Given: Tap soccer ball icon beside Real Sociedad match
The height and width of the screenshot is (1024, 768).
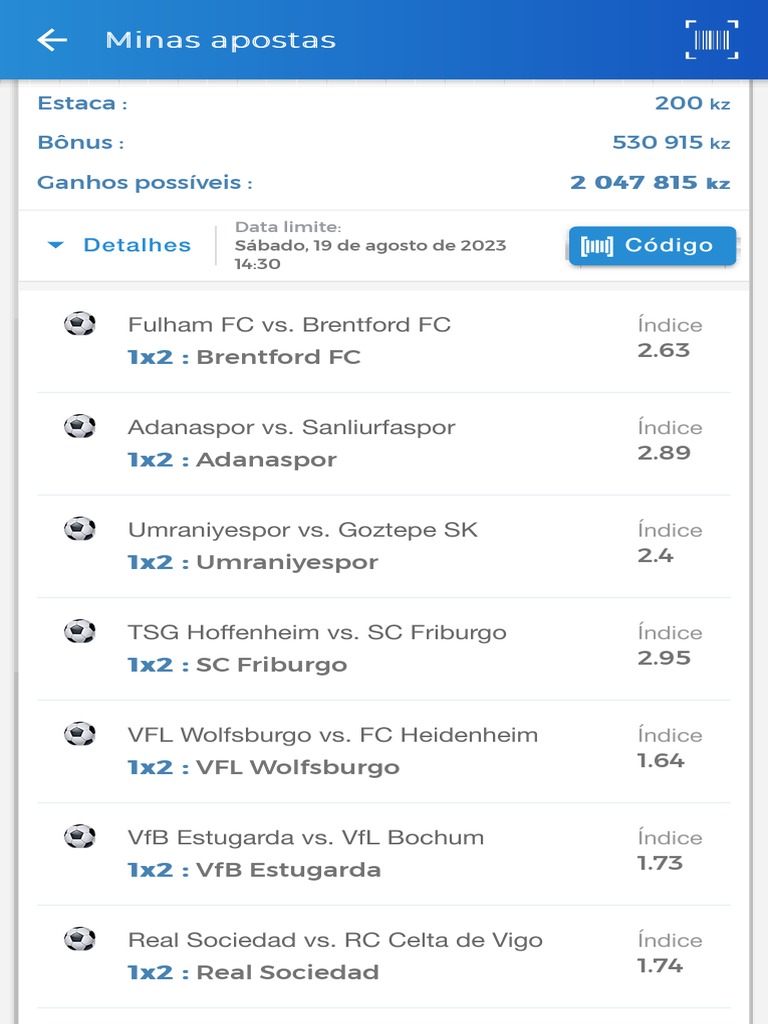Looking at the screenshot, I should (80, 939).
